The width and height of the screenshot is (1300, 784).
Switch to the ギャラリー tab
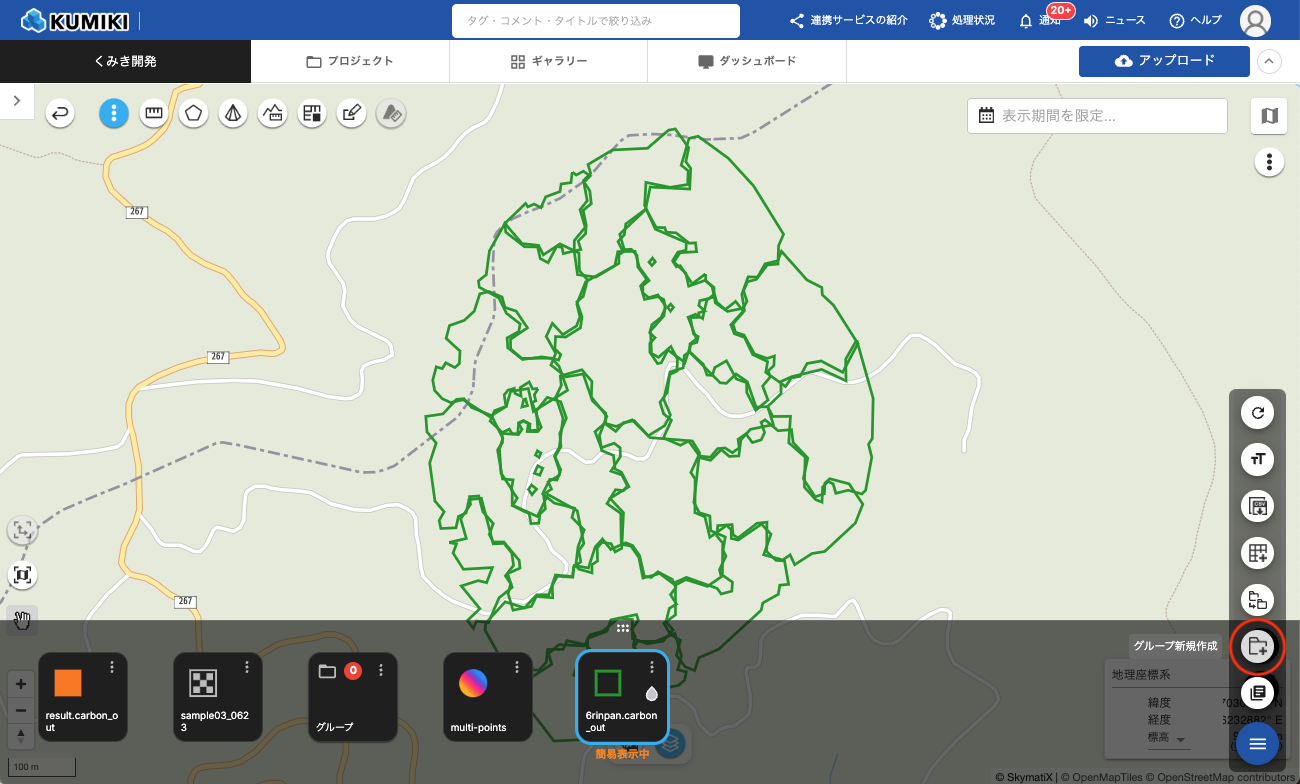548,61
